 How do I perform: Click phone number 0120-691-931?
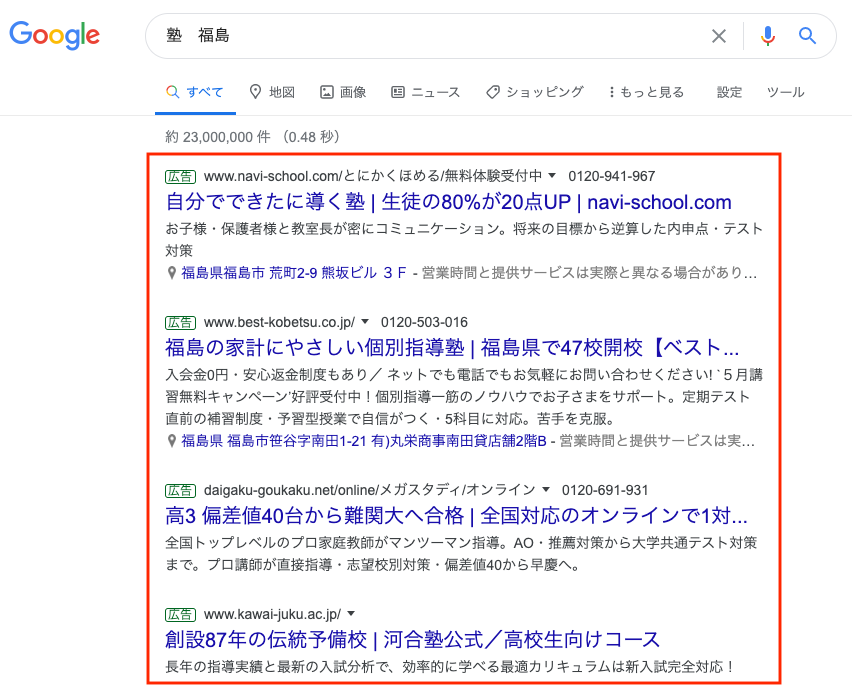pyautogui.click(x=605, y=490)
